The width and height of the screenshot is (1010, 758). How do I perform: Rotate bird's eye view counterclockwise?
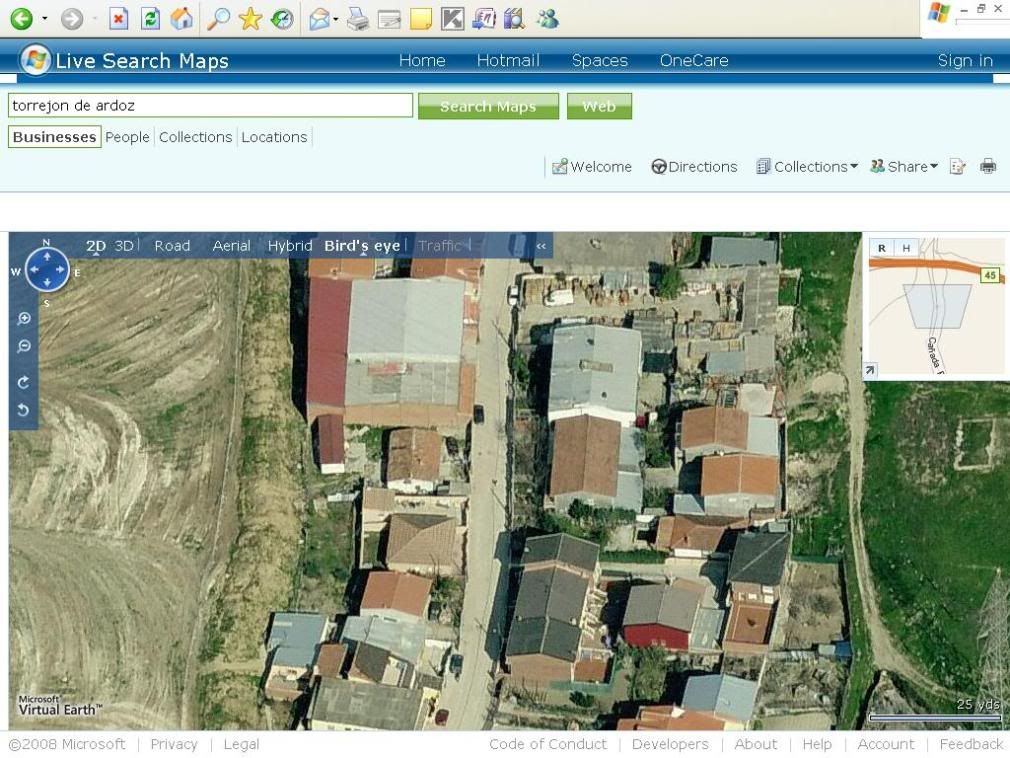click(24, 410)
